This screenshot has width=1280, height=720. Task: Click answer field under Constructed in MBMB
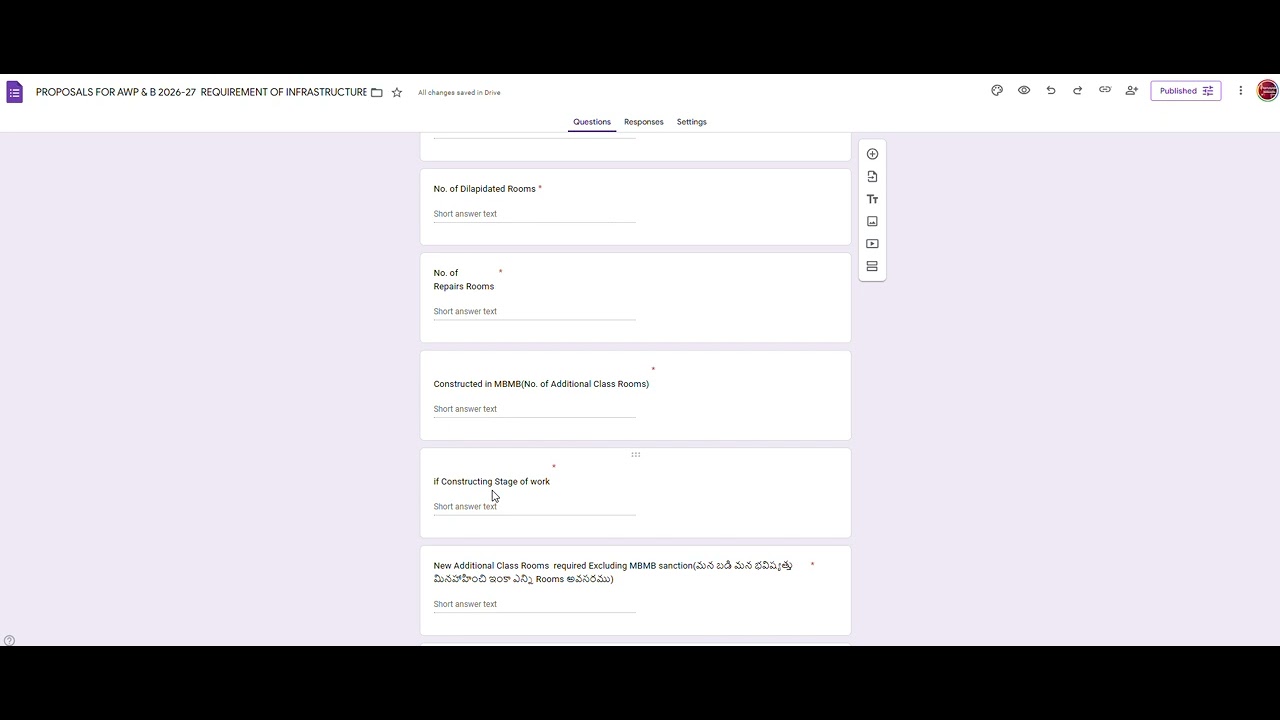[x=535, y=409]
